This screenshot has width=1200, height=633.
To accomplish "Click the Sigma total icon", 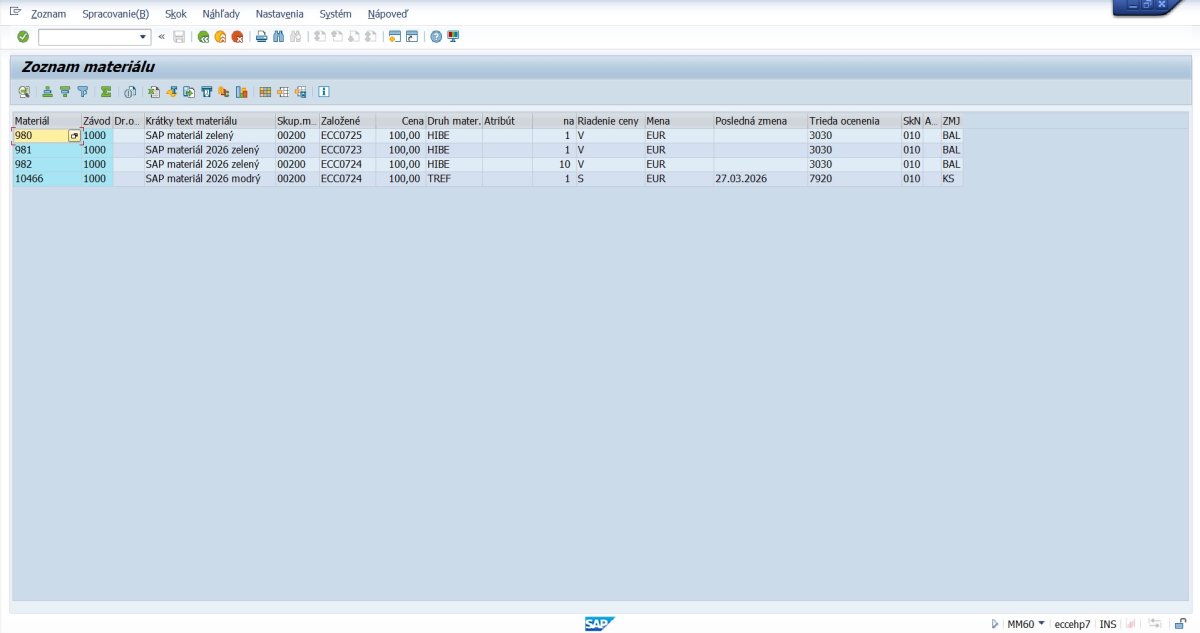I will tap(105, 92).
